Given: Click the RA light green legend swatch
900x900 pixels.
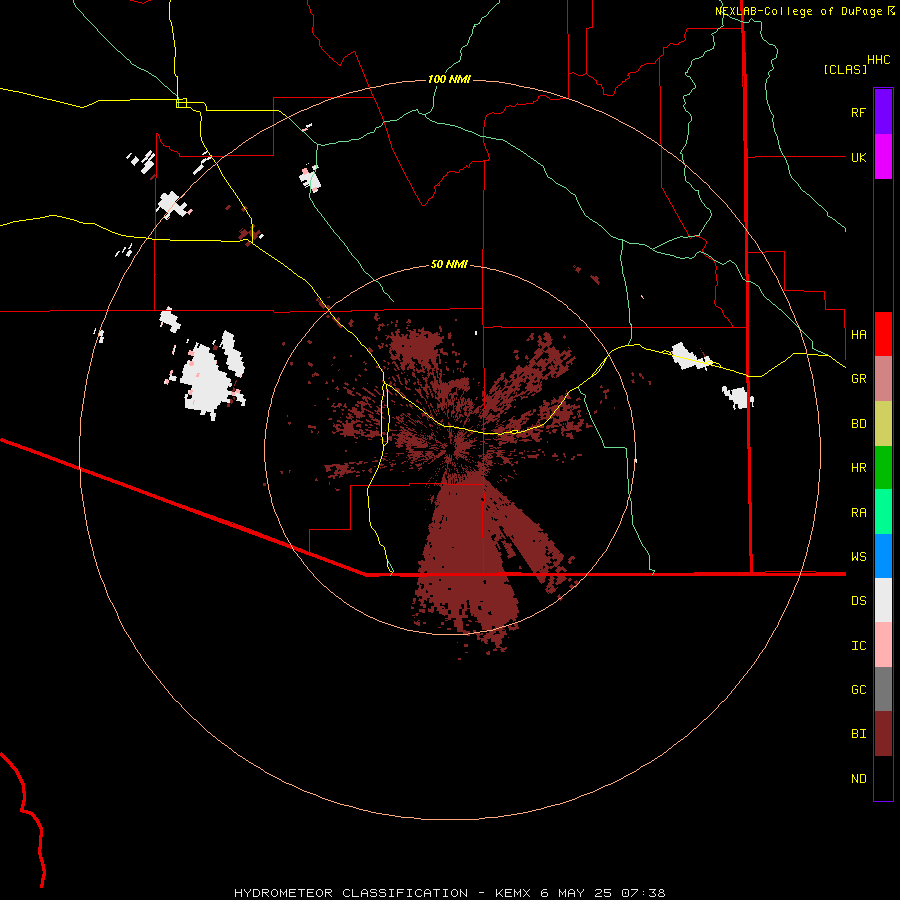Looking at the screenshot, I should point(883,512).
